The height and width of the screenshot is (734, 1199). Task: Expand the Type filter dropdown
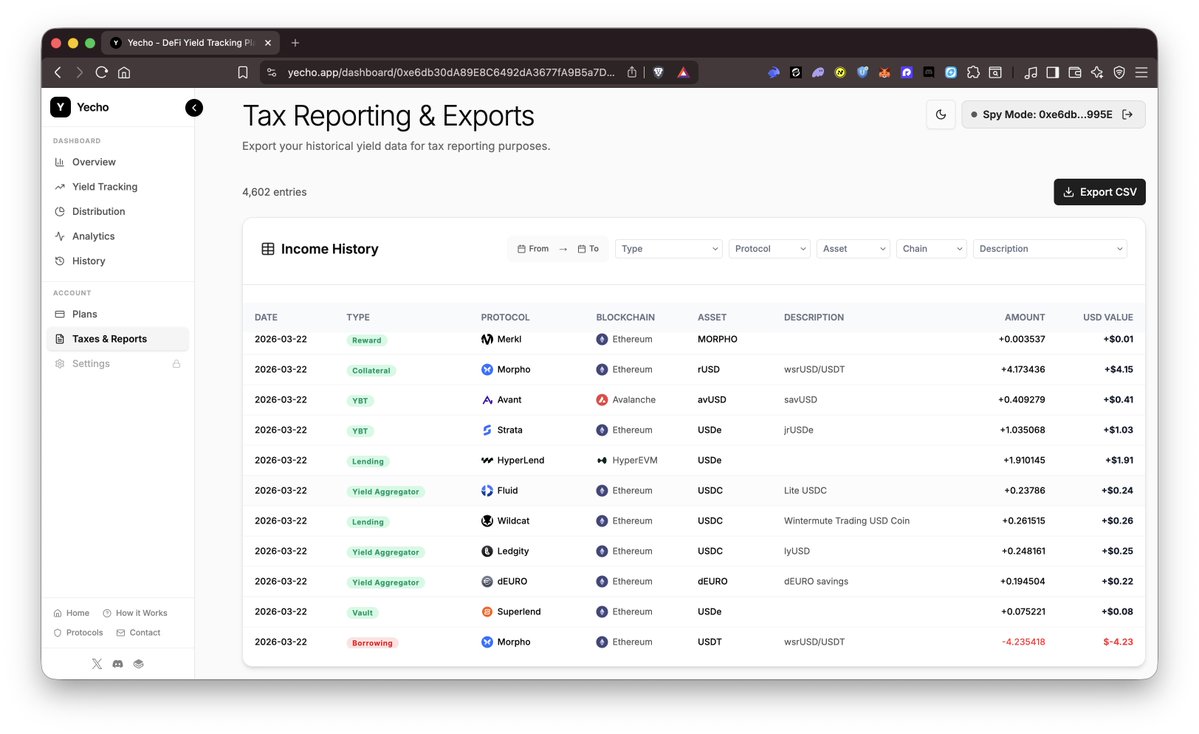tap(668, 248)
